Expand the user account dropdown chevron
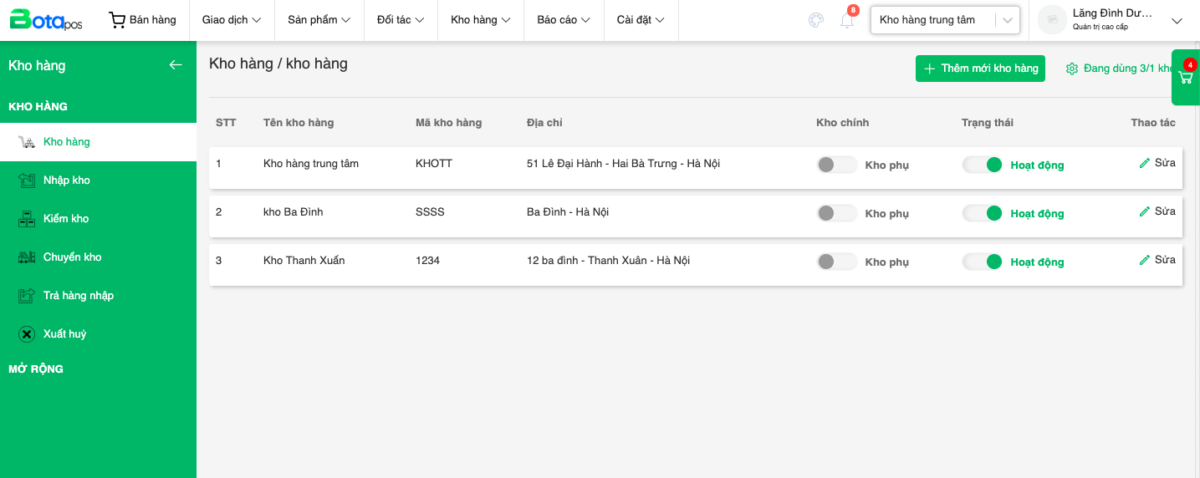The height and width of the screenshot is (478, 1200). 1175,20
